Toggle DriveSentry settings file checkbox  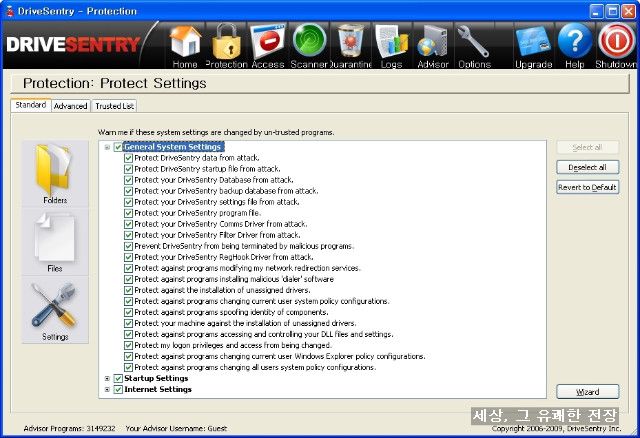tap(128, 202)
